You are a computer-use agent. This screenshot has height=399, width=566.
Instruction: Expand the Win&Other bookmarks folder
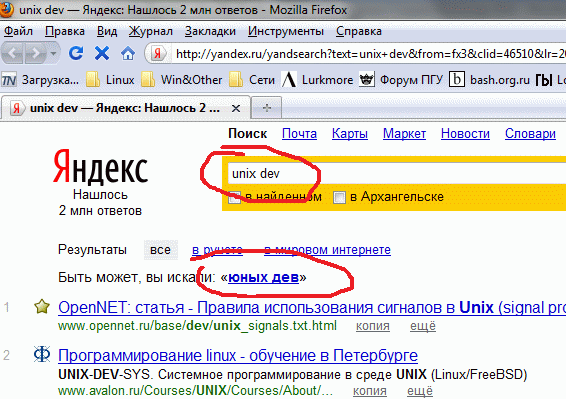point(181,80)
